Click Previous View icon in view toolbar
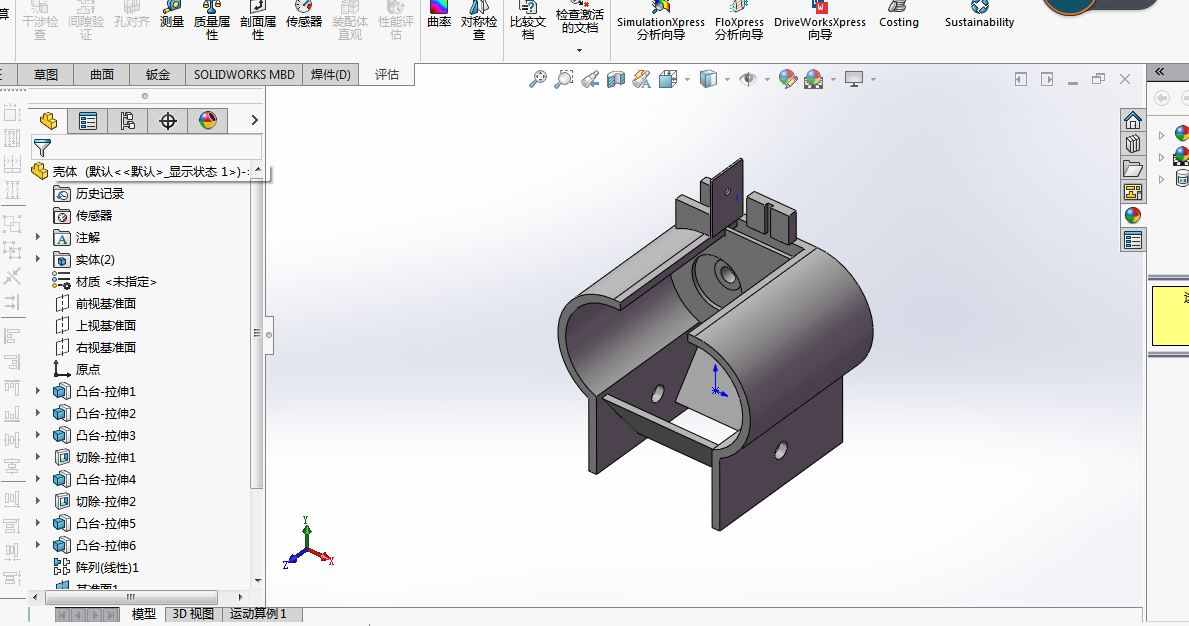Screen dimensions: 1189x626 (590, 79)
